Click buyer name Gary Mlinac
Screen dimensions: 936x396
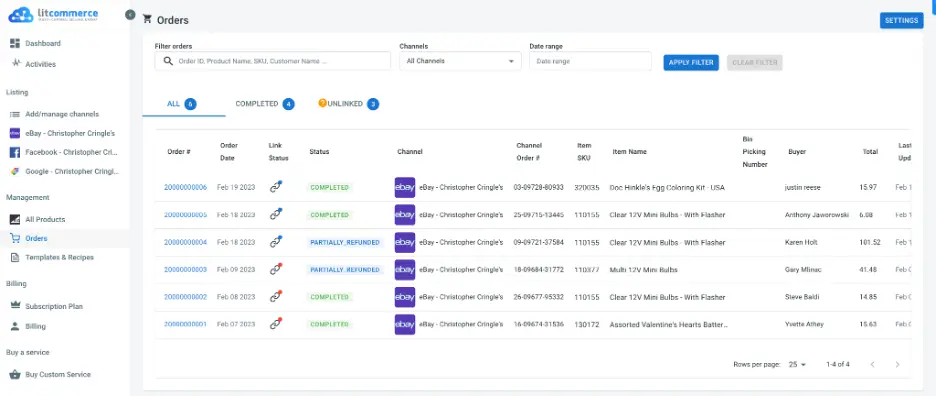803,270
